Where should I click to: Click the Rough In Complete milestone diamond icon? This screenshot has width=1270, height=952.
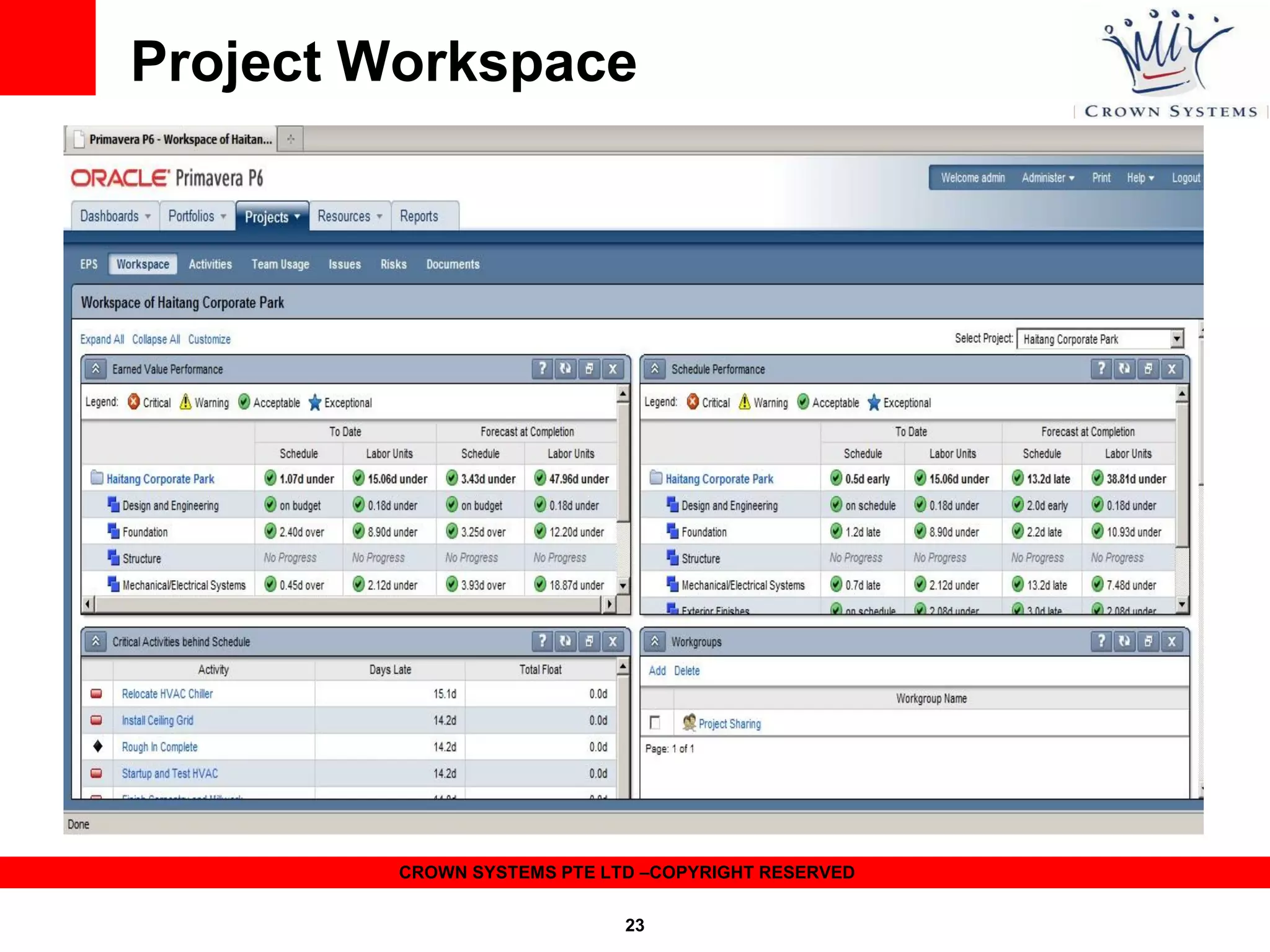(x=97, y=746)
